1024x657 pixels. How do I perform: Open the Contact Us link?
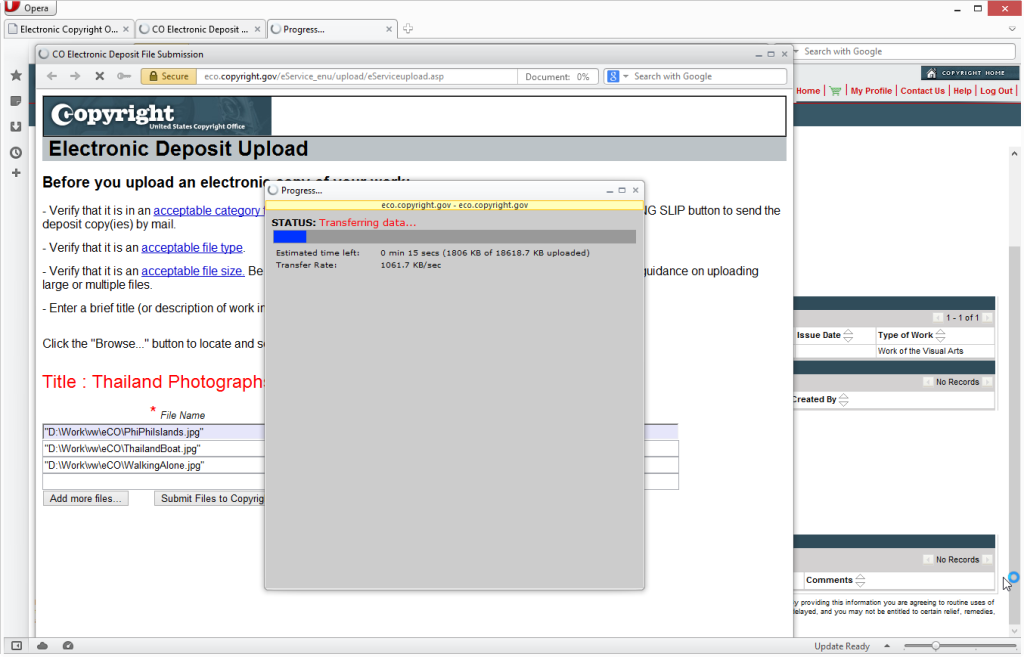tap(923, 91)
